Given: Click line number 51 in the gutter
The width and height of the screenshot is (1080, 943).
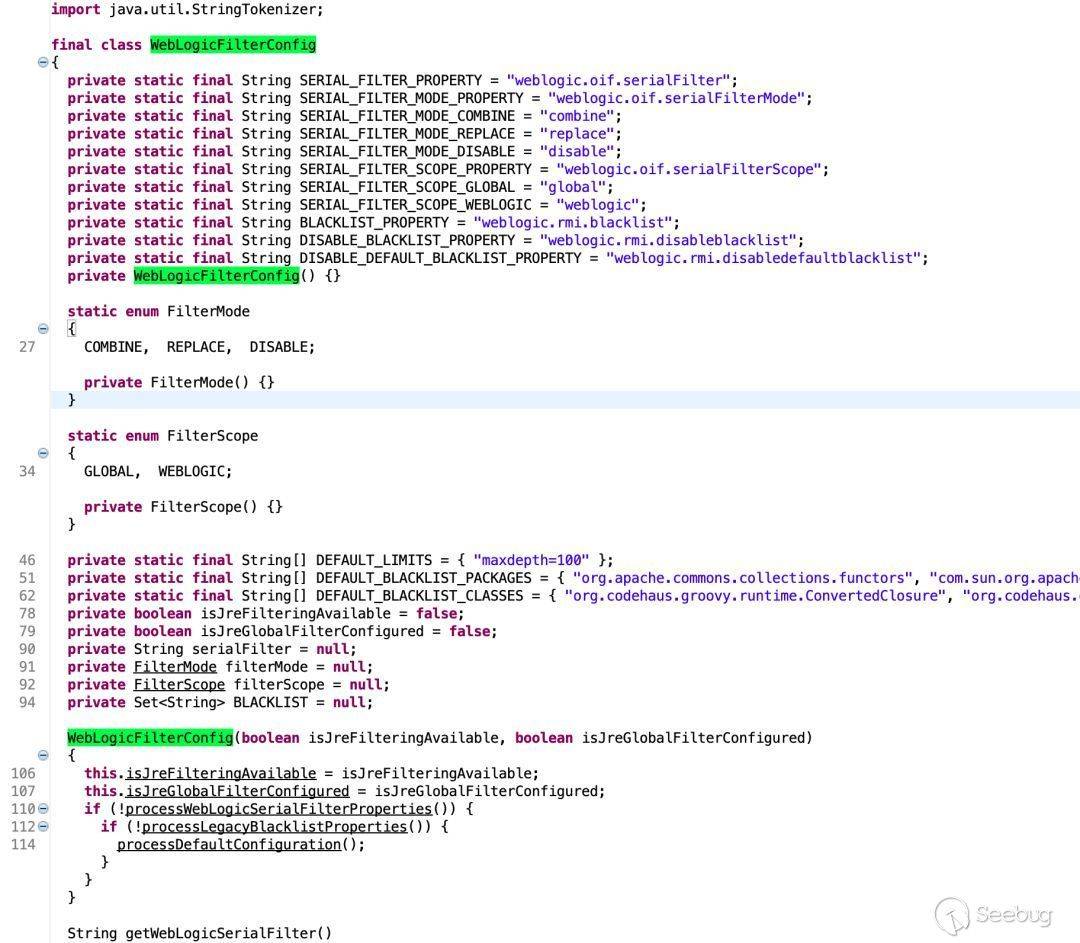Looking at the screenshot, I should pyautogui.click(x=27, y=578).
